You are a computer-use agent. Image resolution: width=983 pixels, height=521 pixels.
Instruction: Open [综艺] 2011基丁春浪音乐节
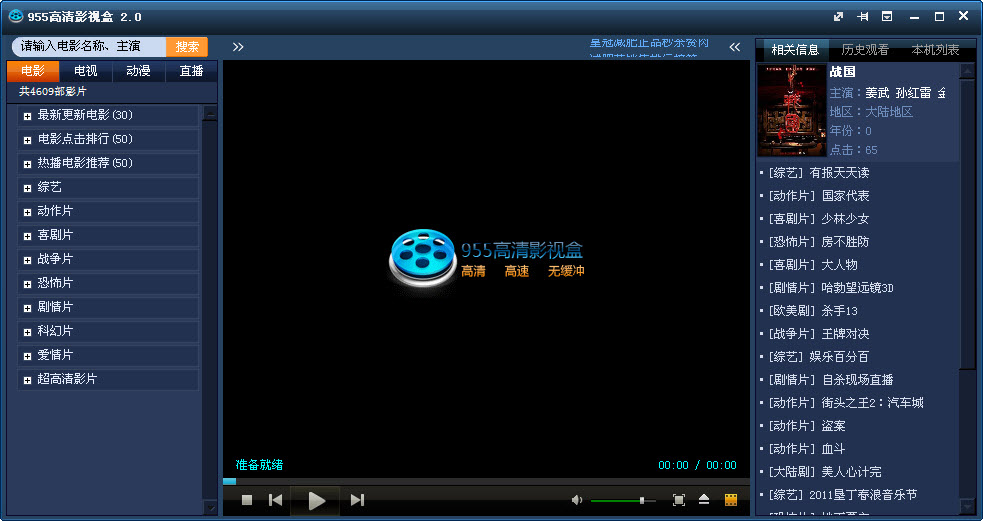(843, 495)
